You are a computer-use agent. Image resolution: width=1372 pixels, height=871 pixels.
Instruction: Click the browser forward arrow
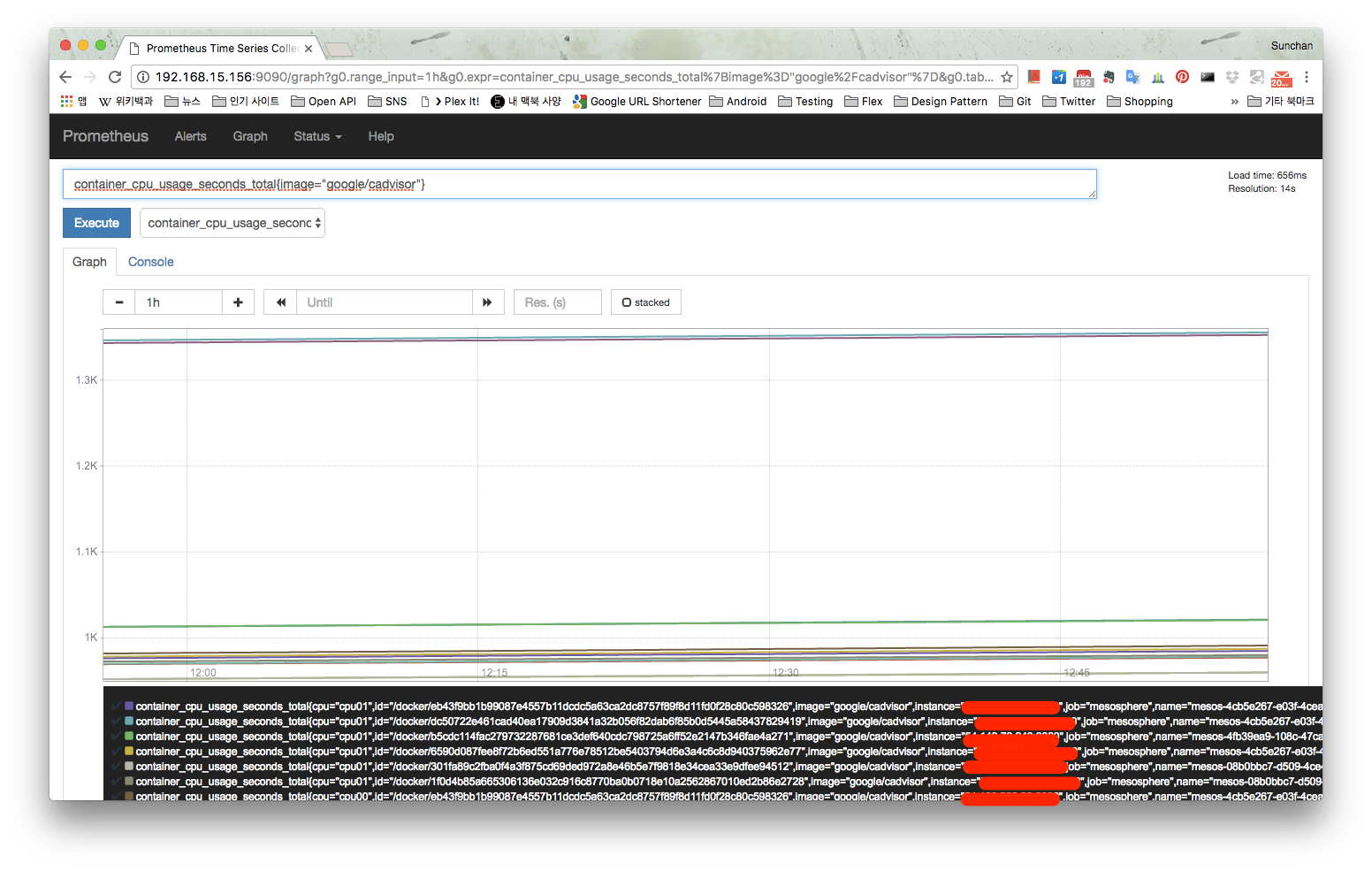click(90, 77)
